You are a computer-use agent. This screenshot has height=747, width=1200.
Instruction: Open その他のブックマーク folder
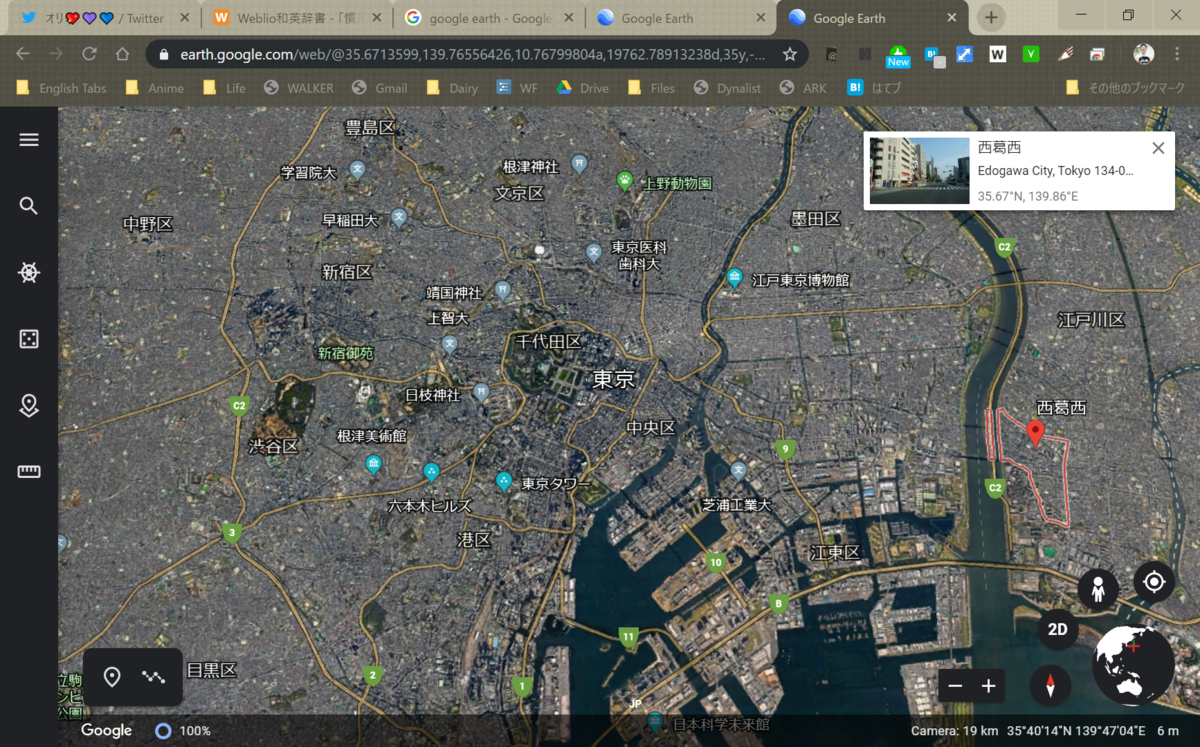(1125, 88)
